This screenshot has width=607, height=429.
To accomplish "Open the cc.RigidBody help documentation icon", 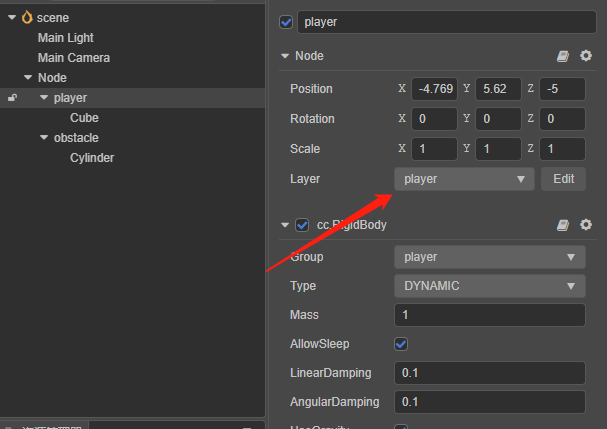I will [563, 225].
